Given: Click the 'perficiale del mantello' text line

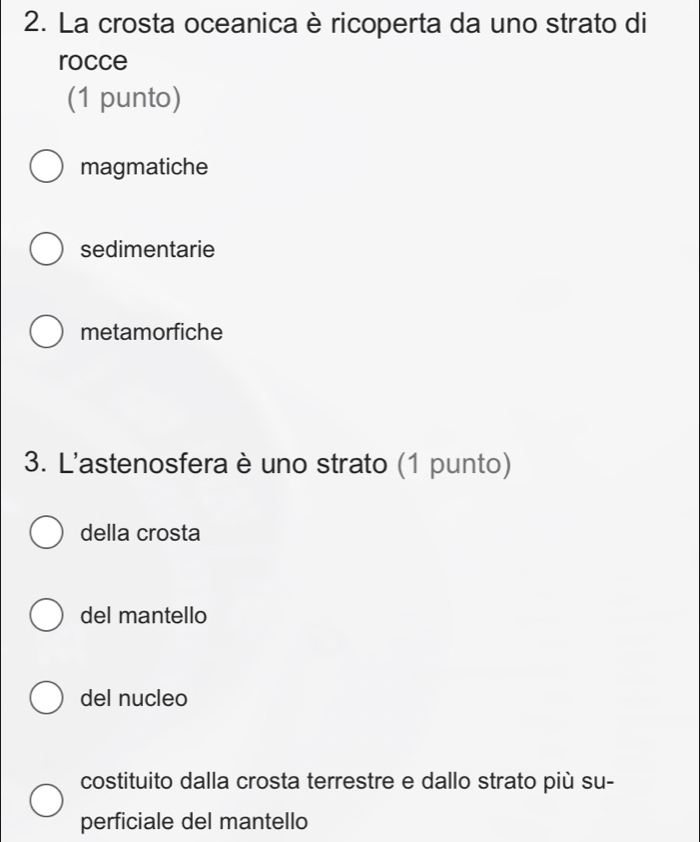Looking at the screenshot, I should point(194,822).
